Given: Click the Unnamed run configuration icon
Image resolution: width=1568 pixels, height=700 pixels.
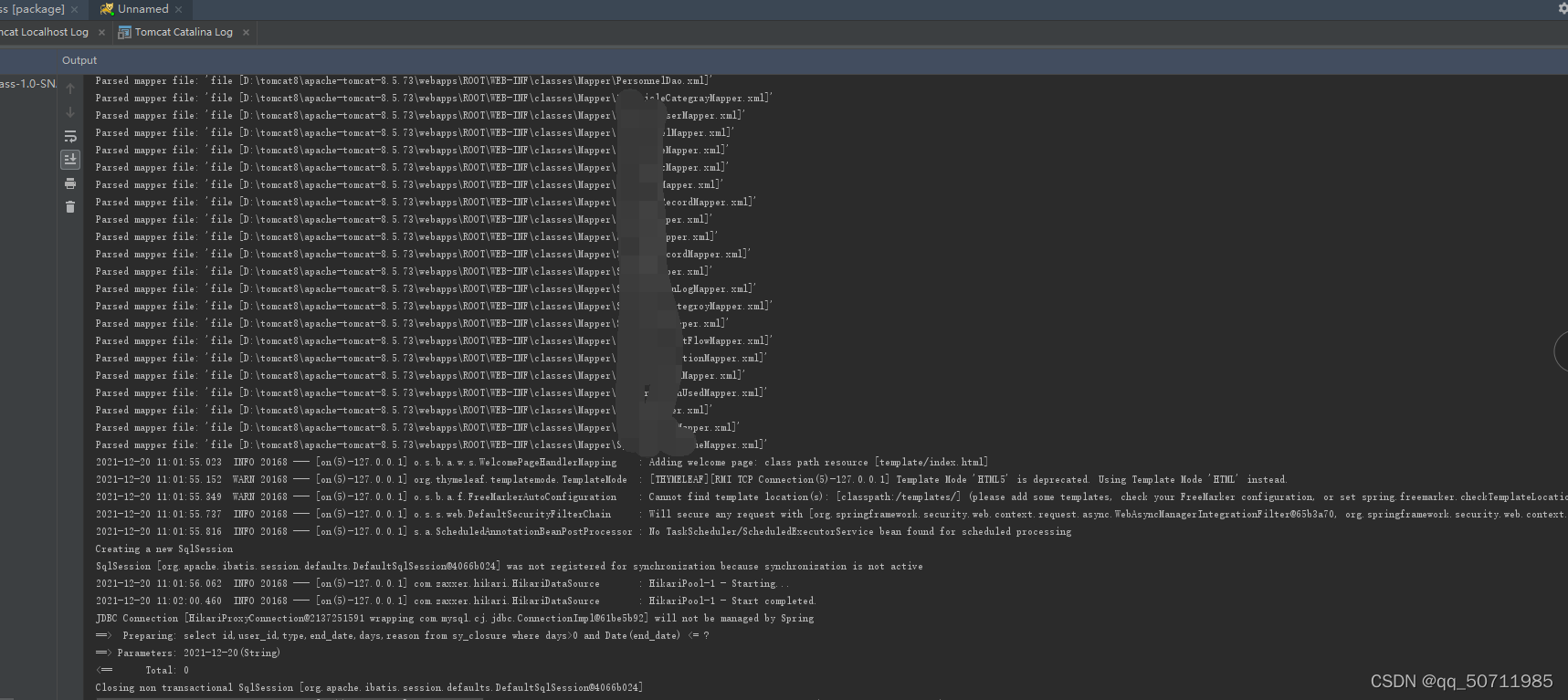Looking at the screenshot, I should pyautogui.click(x=107, y=9).
